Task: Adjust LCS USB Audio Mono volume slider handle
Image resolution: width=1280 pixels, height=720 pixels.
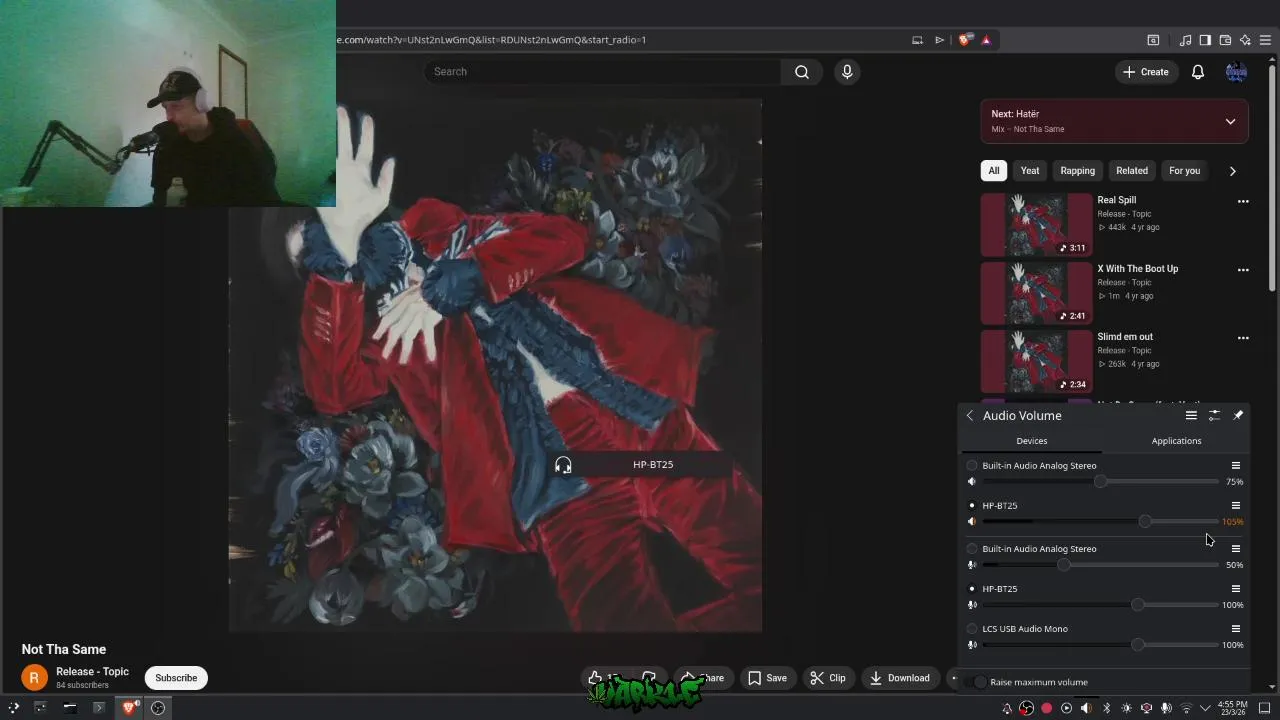Action: [1137, 645]
